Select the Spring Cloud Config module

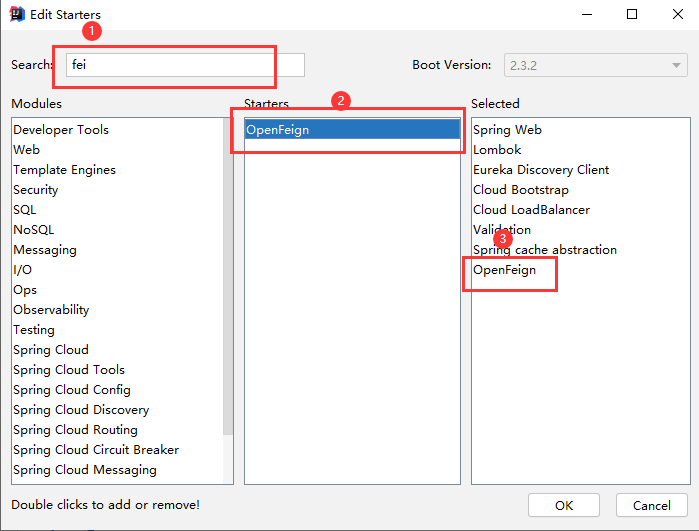coord(72,390)
